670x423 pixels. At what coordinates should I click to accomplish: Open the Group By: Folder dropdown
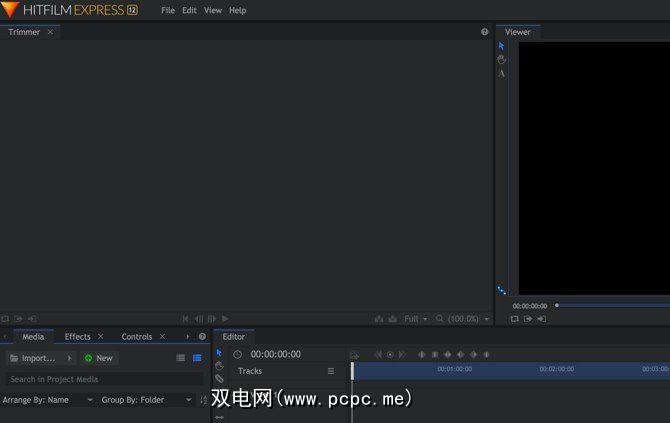point(146,400)
